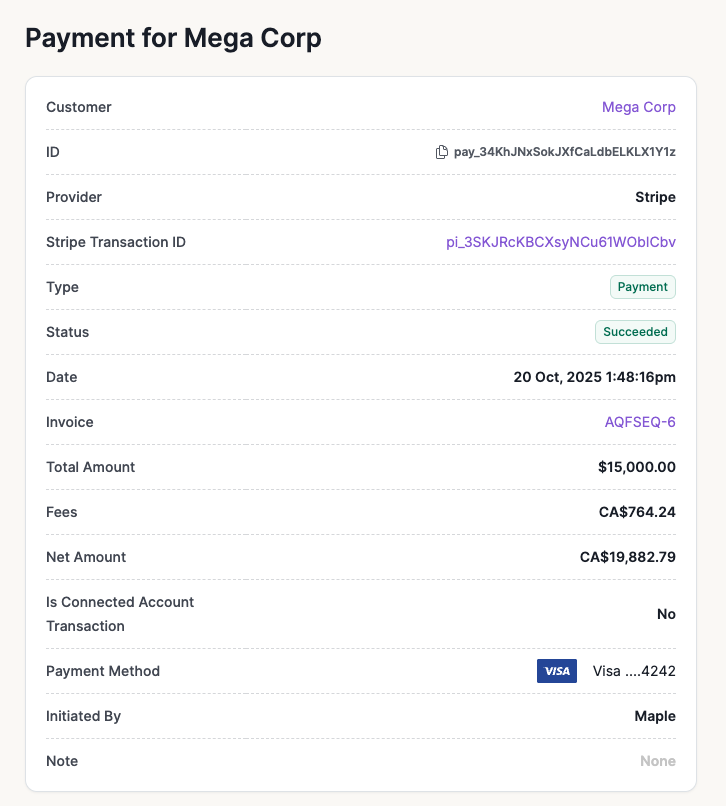Click the Connected Account Transaction value No
This screenshot has width=726, height=806.
point(666,614)
